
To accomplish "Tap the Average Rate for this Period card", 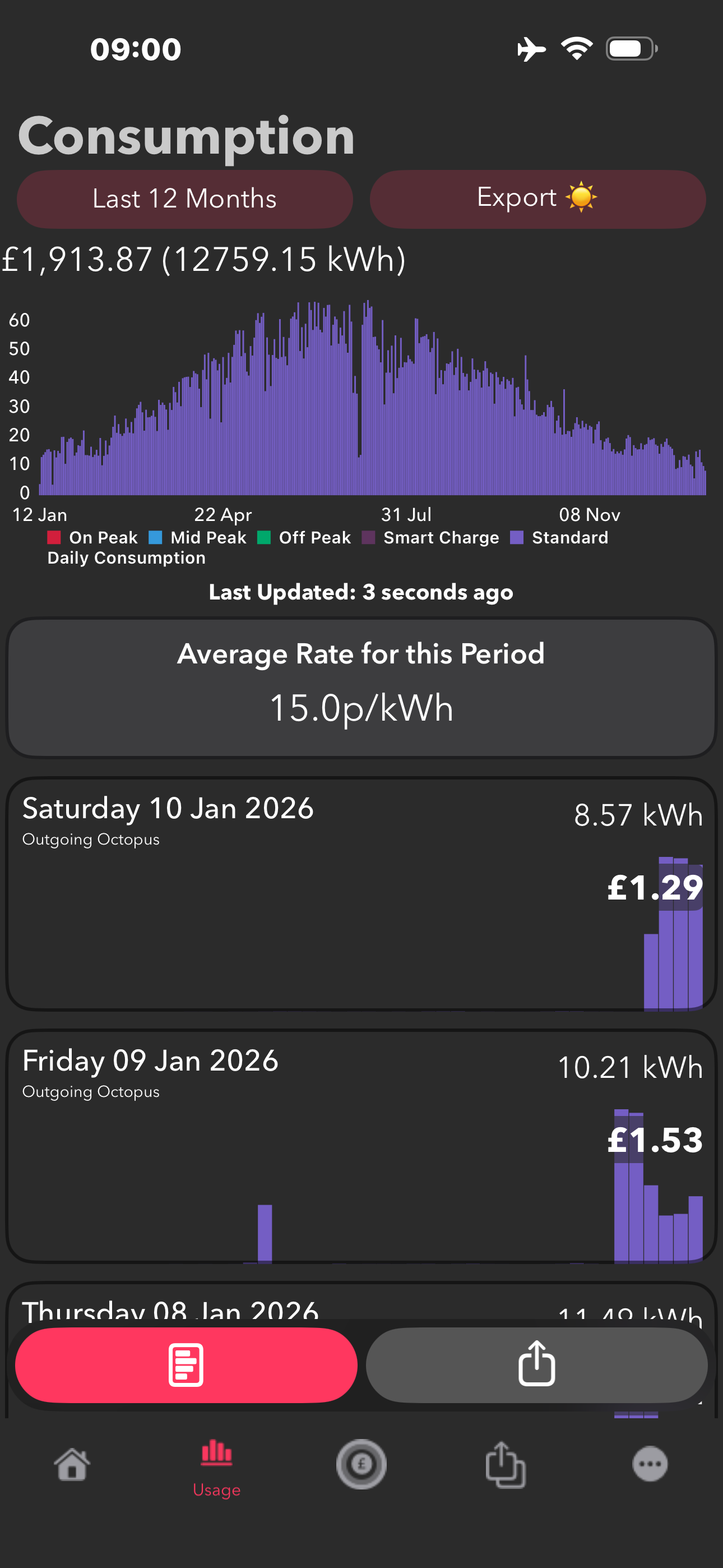I will 361,688.
